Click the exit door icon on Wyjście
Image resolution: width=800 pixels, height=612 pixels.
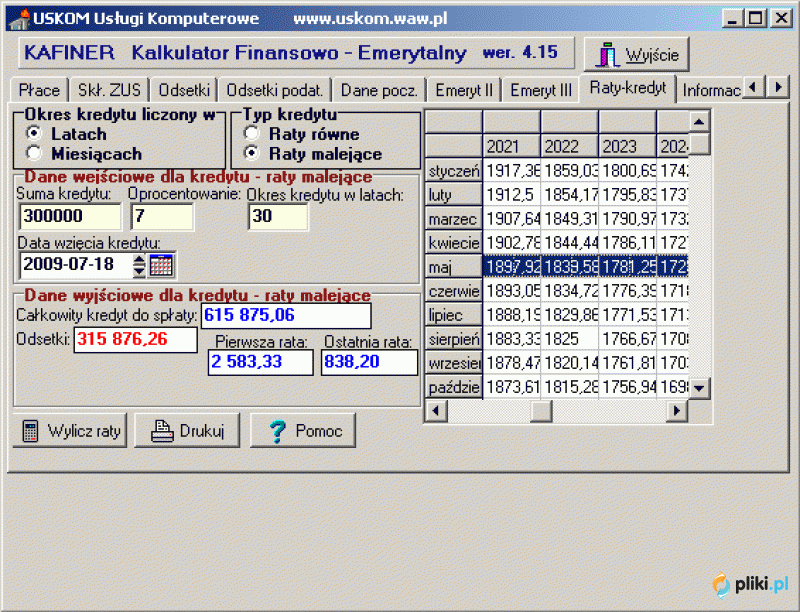pos(608,55)
